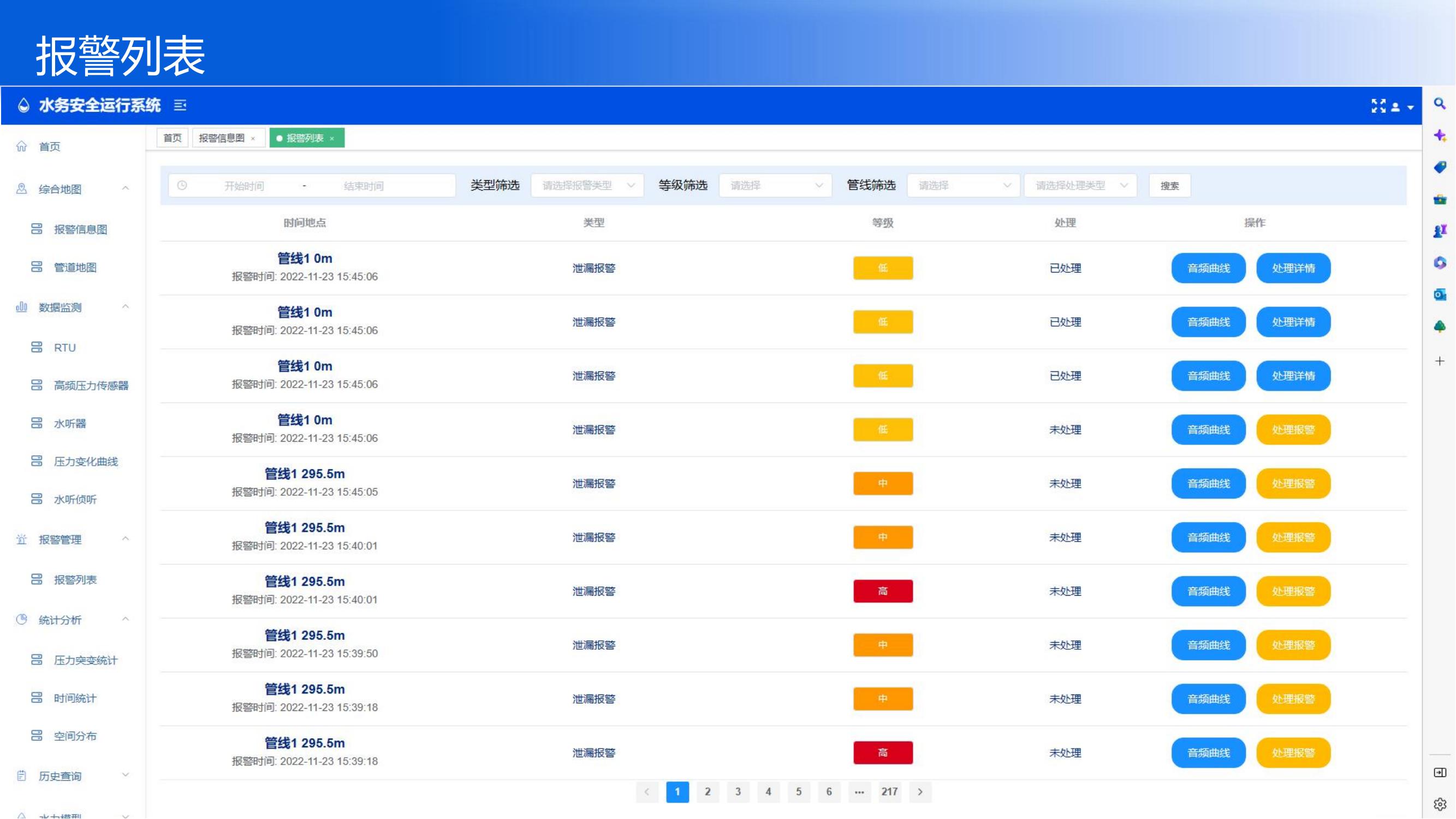Click the clock icon in date range field
1456x819 pixels.
coord(182,186)
